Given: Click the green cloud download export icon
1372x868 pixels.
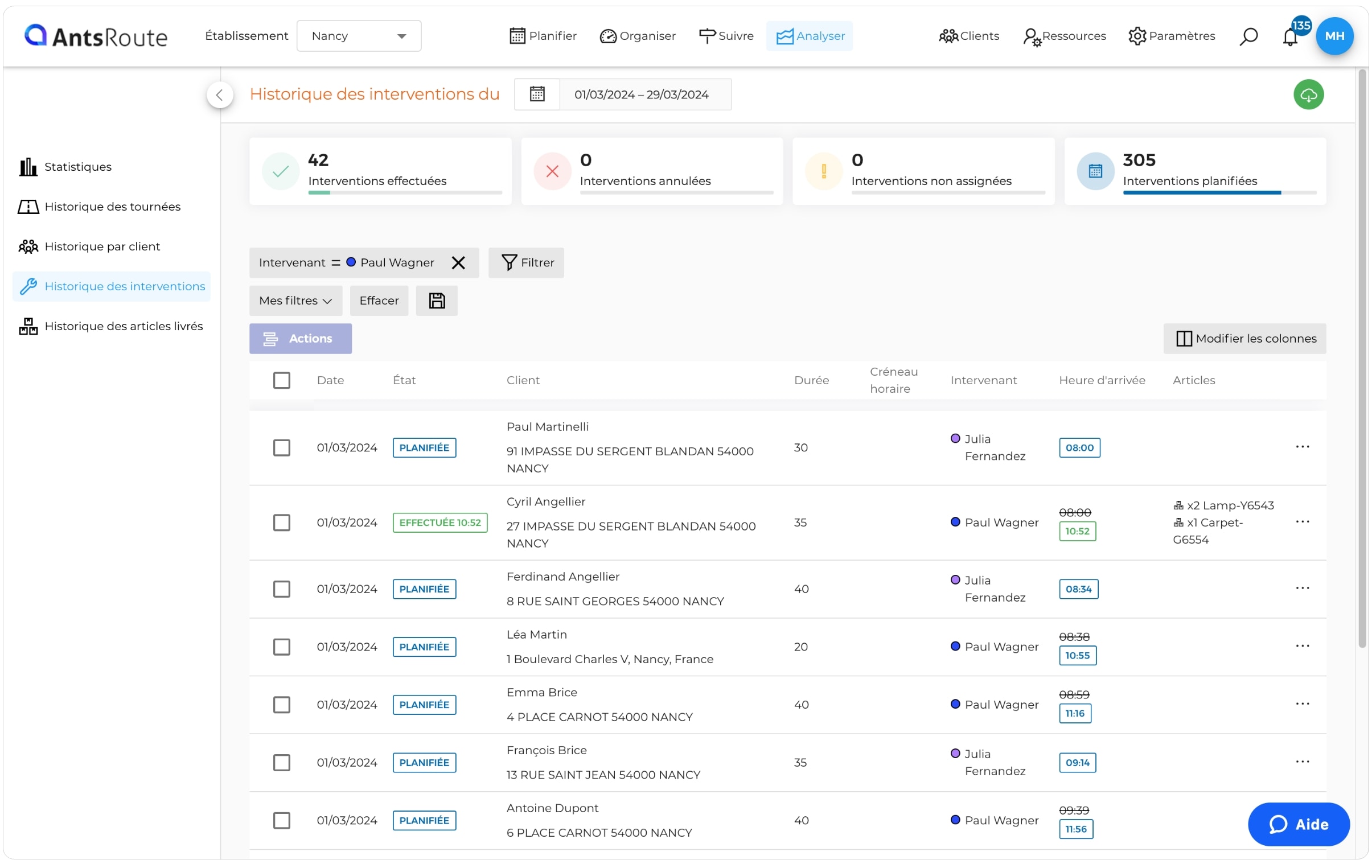Looking at the screenshot, I should click(1308, 94).
